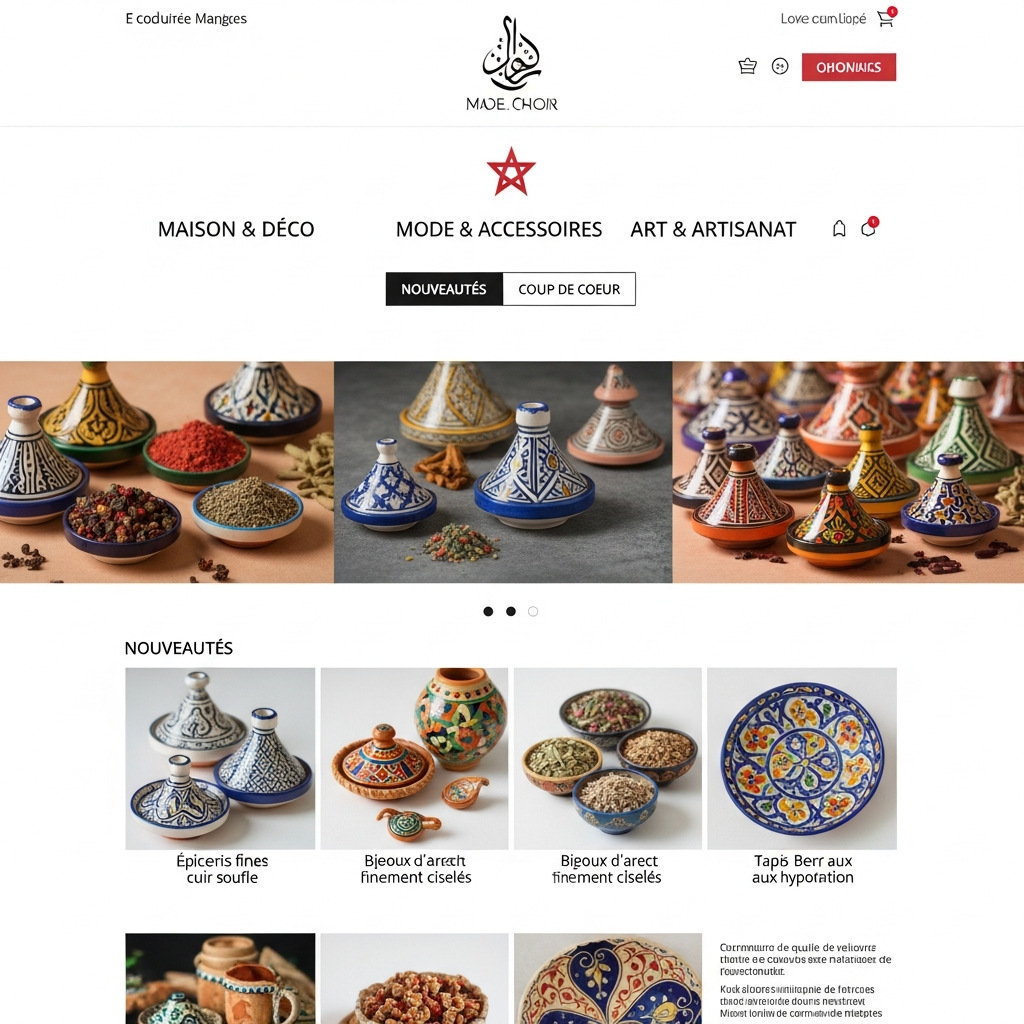The image size is (1024, 1024).
Task: Click the red OHONIAIES button
Action: coord(848,67)
